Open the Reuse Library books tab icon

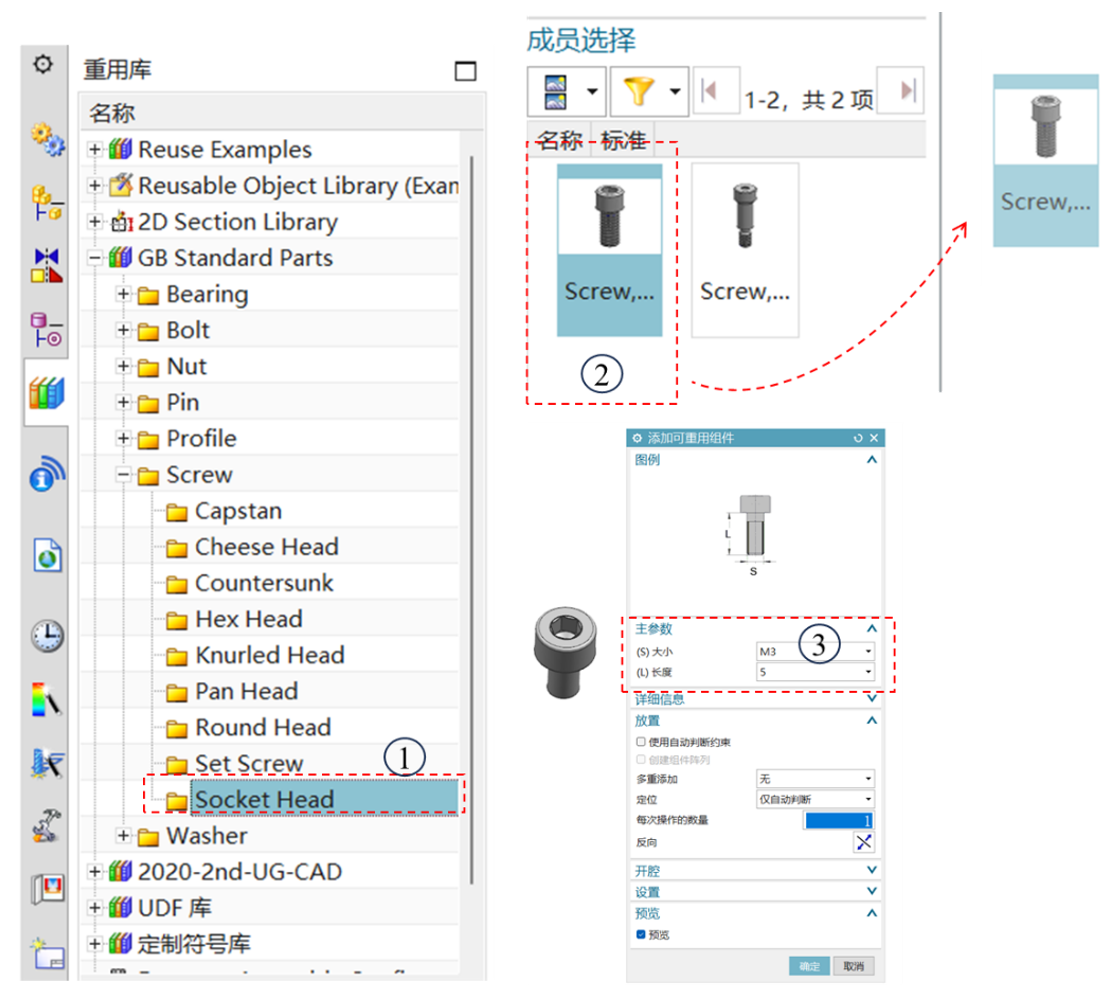coord(46,393)
